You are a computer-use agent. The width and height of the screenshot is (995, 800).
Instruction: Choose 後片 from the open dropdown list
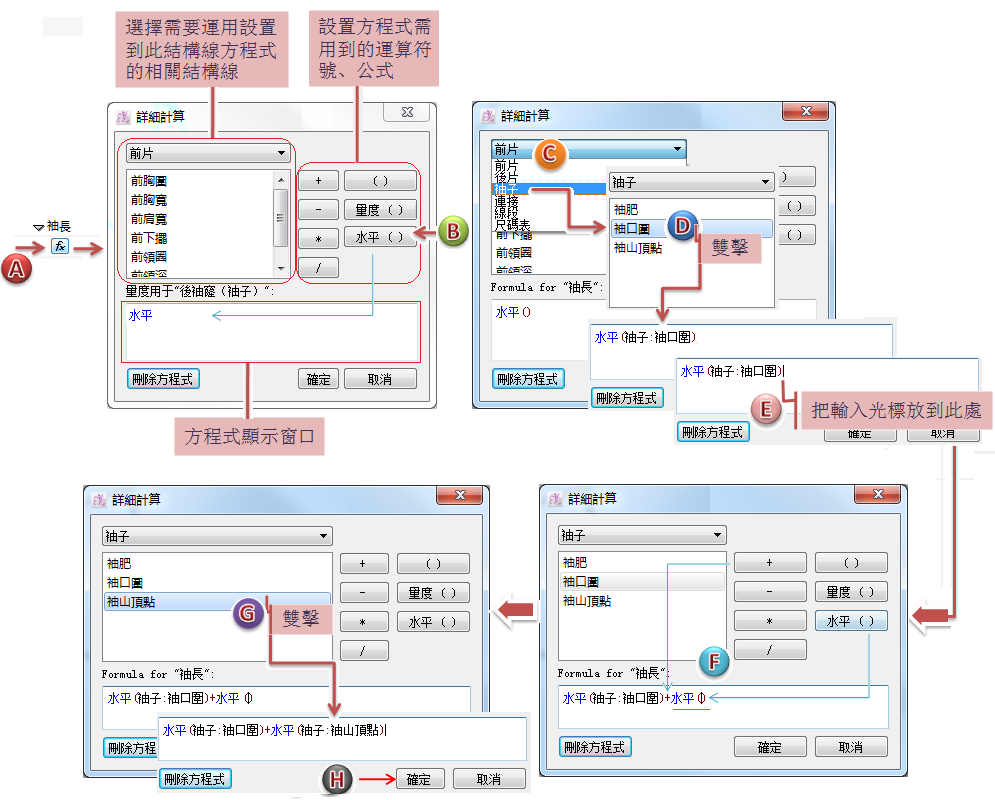pos(506,177)
